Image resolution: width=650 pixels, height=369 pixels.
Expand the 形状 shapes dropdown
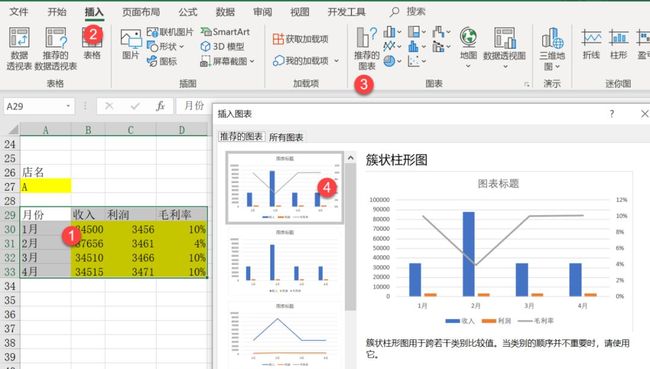coord(182,47)
